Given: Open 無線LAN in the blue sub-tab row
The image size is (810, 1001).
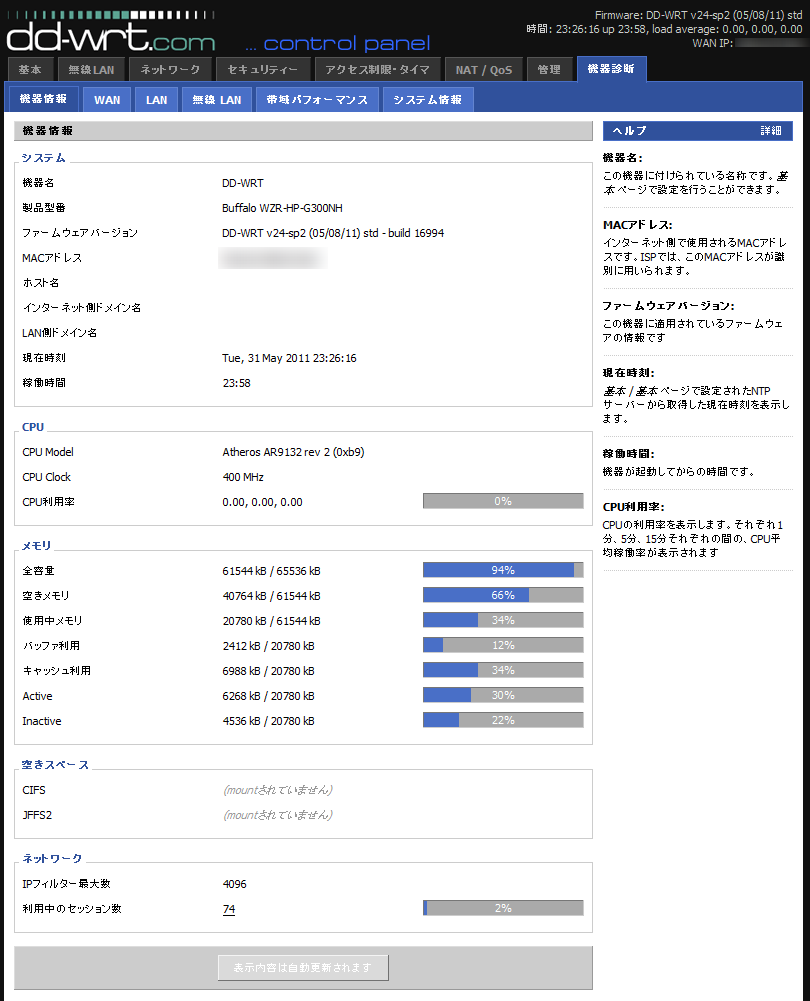Looking at the screenshot, I should click(x=216, y=100).
